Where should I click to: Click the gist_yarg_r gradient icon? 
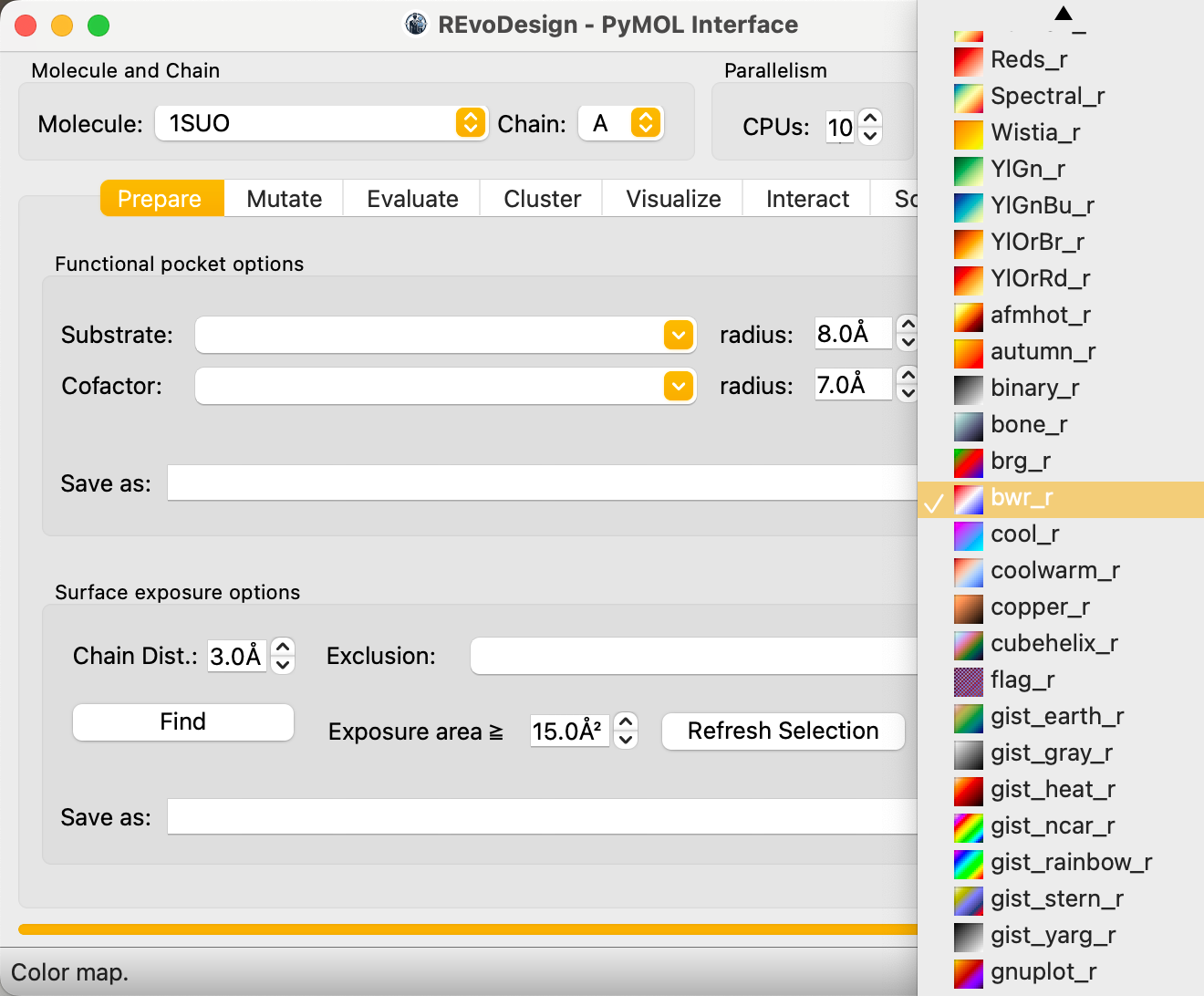tap(969, 937)
